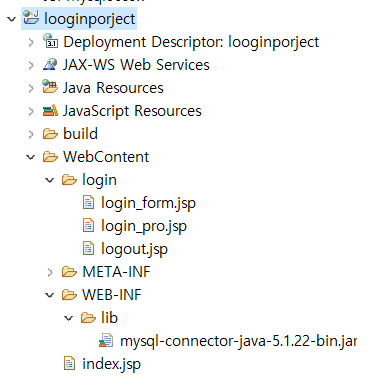Image resolution: width=368 pixels, height=377 pixels.
Task: Select the META-INF label
Action: [116, 272]
